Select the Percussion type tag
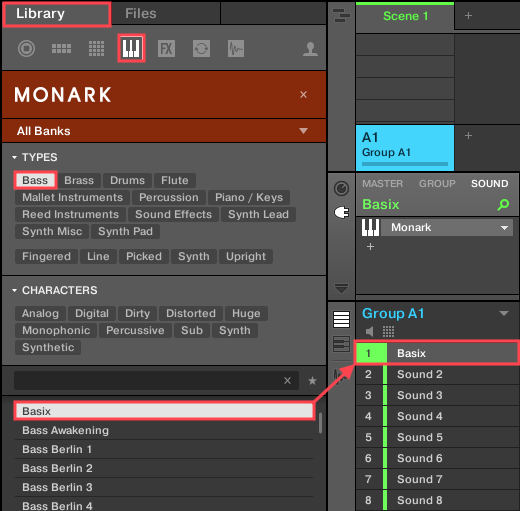Image resolution: width=520 pixels, height=511 pixels. pyautogui.click(x=169, y=197)
